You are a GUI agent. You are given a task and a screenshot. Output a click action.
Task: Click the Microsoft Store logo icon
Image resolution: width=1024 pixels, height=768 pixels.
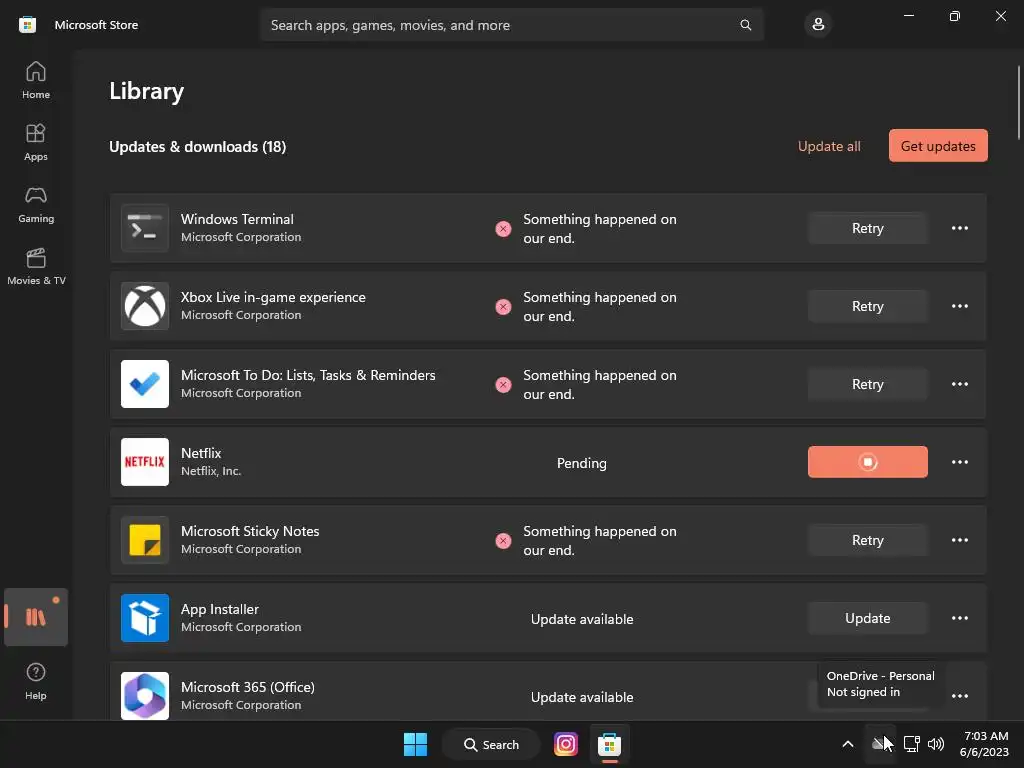[x=27, y=25]
